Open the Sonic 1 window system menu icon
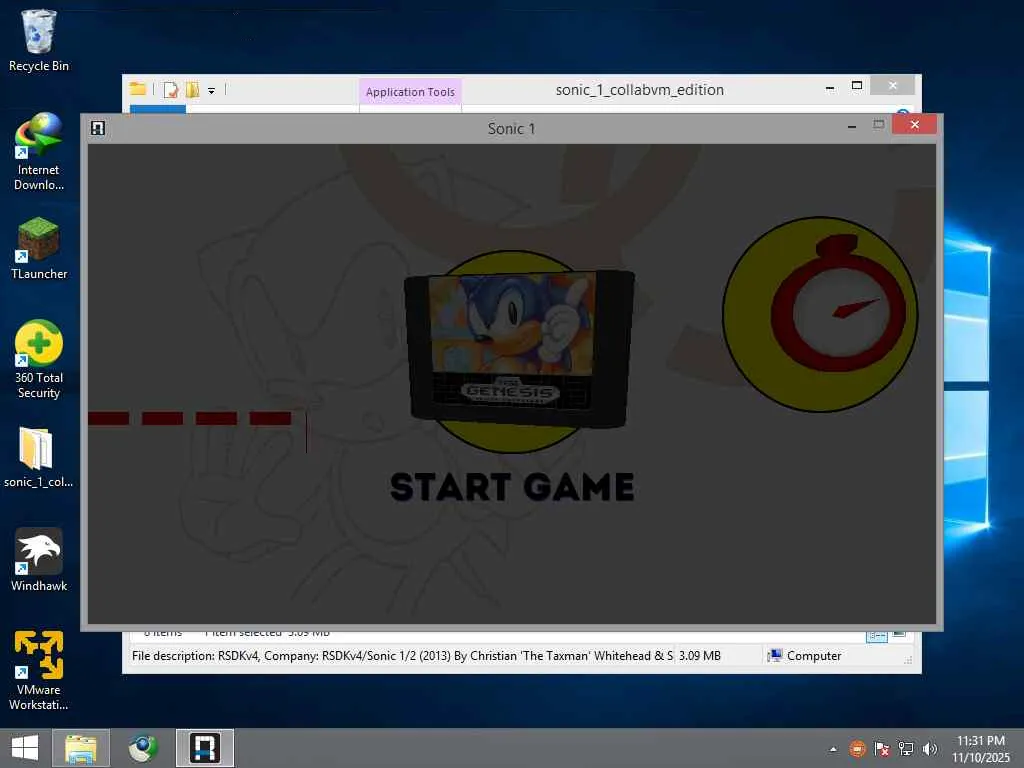 pos(98,128)
